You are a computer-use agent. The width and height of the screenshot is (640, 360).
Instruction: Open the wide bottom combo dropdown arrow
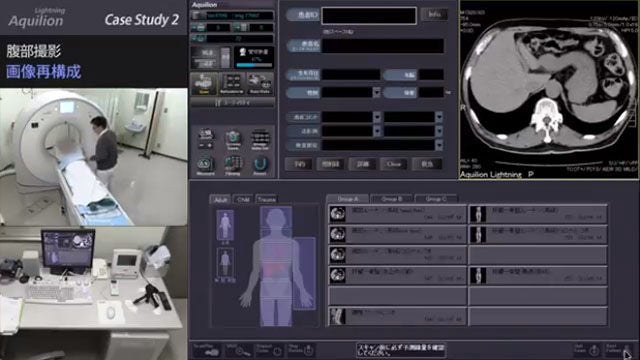[439, 145]
